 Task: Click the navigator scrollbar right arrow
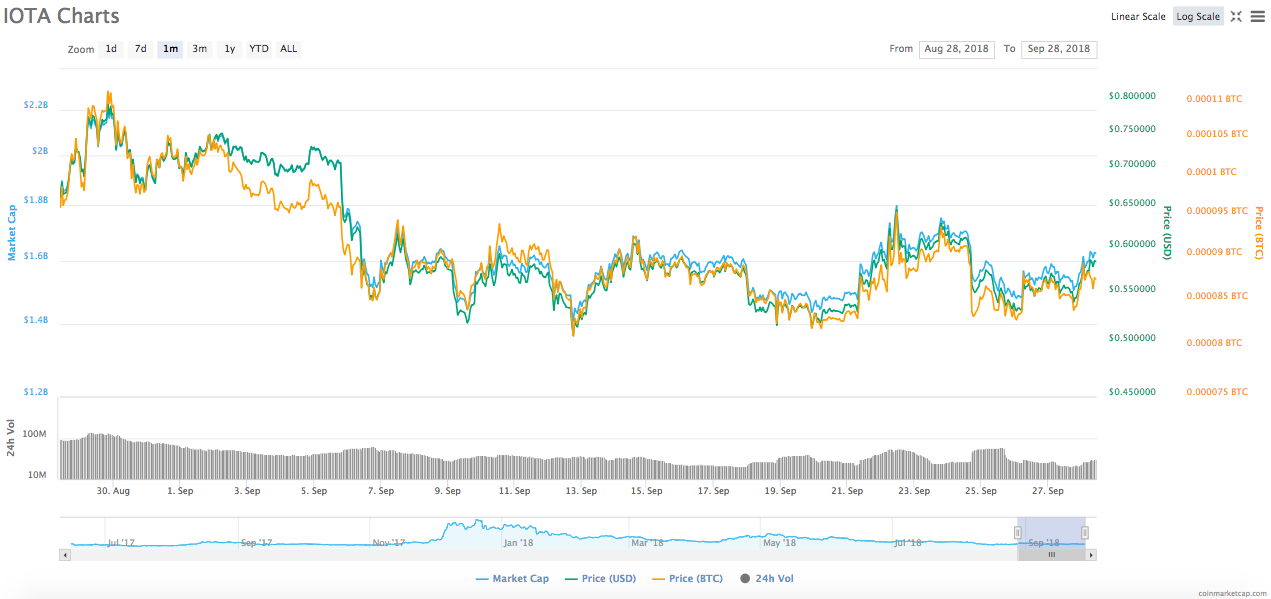[1091, 554]
